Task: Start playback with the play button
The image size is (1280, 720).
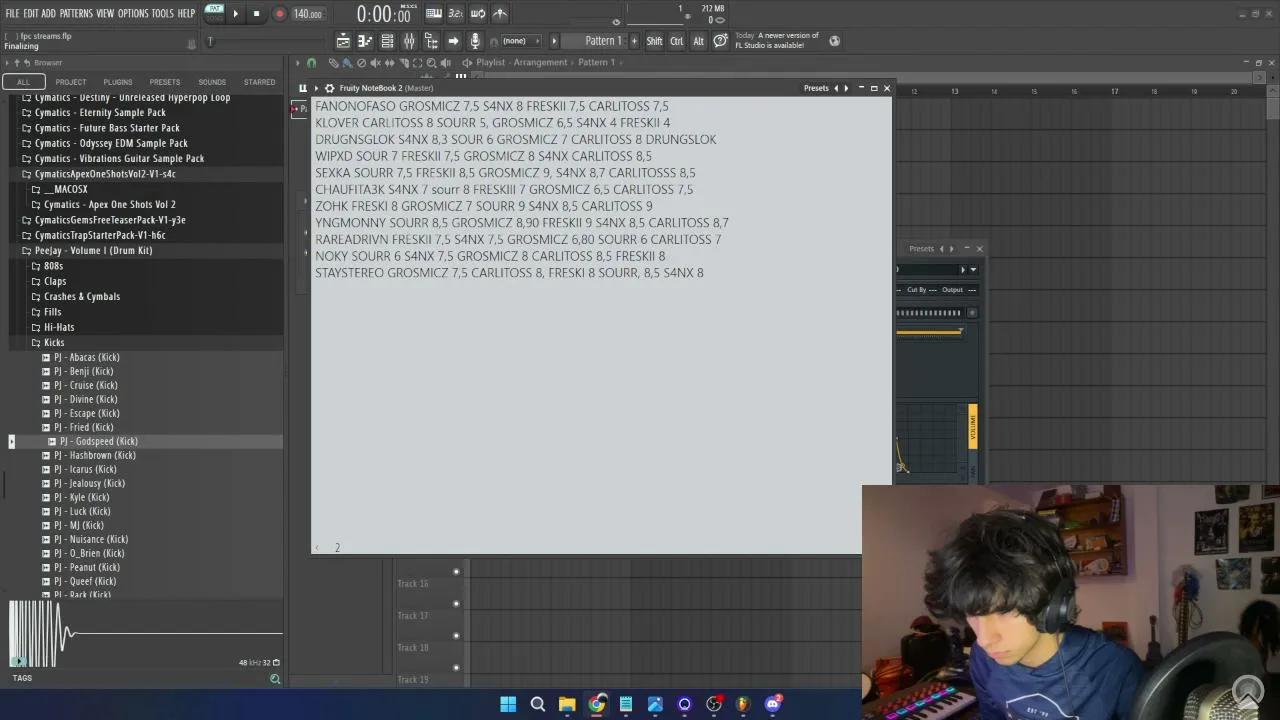Action: pyautogui.click(x=236, y=14)
